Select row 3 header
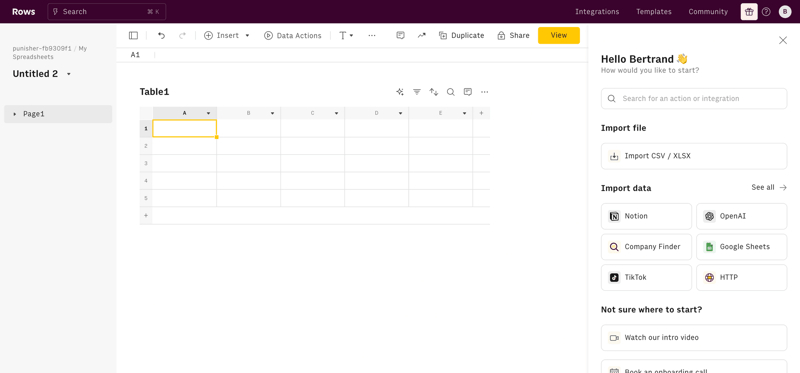The image size is (800, 373). 146,163
